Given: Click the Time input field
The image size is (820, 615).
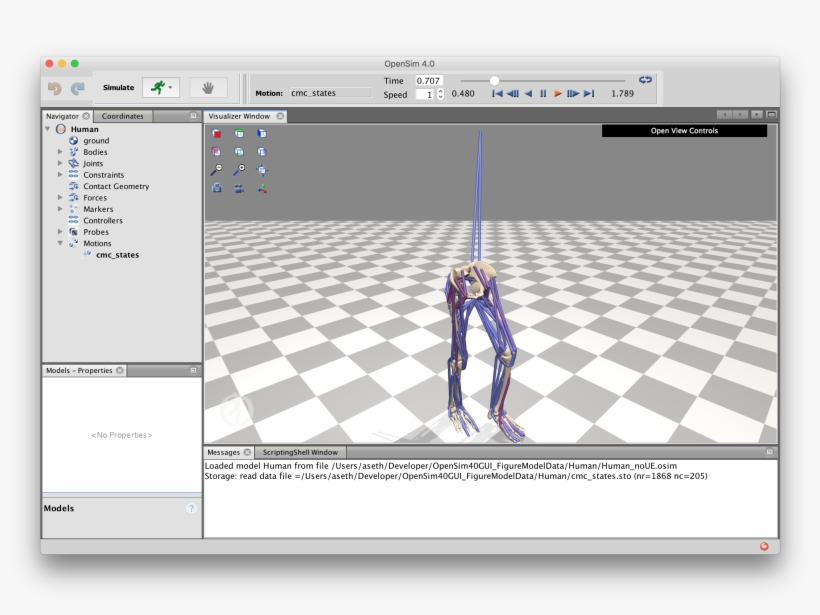Looking at the screenshot, I should (x=428, y=80).
